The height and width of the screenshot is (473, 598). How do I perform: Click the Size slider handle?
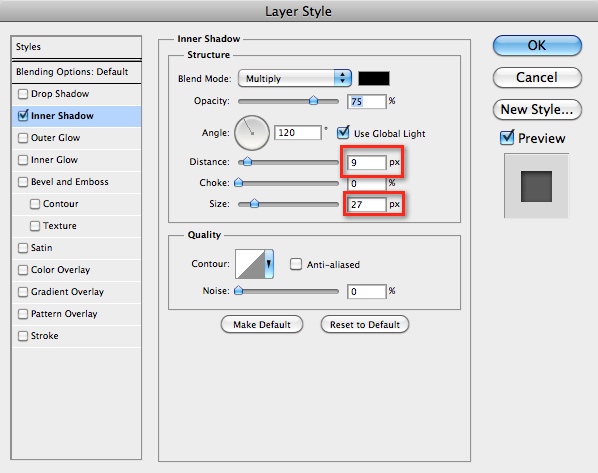click(254, 204)
